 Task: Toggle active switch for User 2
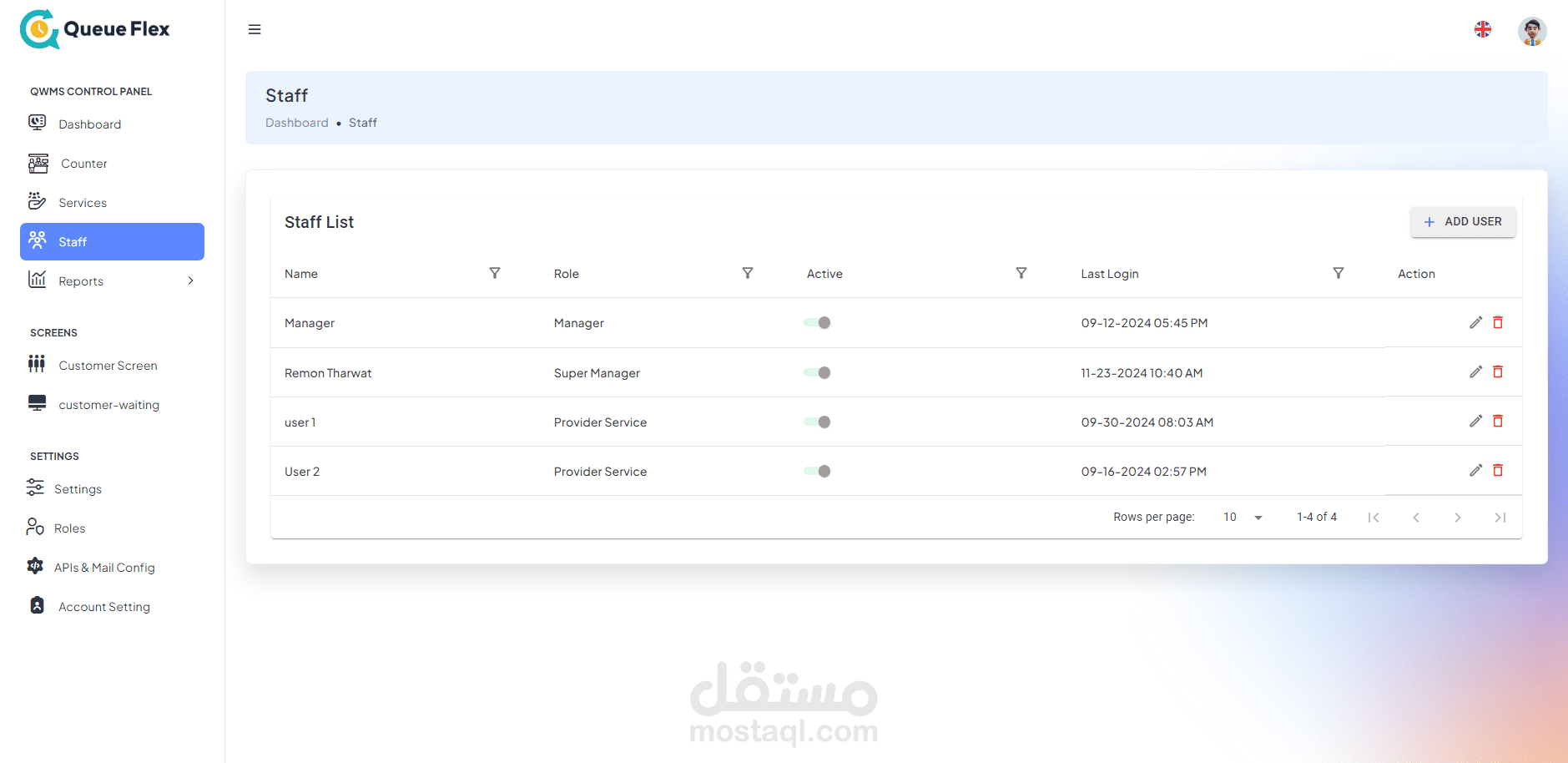(818, 472)
